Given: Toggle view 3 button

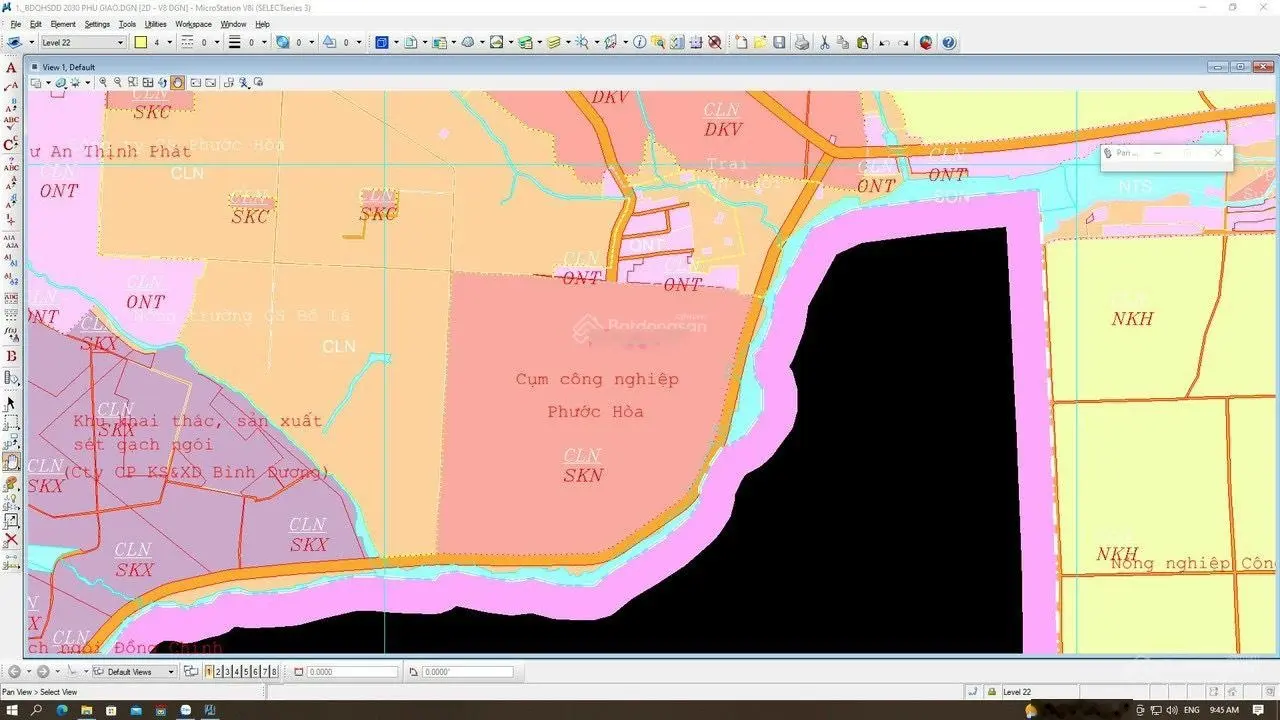Looking at the screenshot, I should point(227,671).
